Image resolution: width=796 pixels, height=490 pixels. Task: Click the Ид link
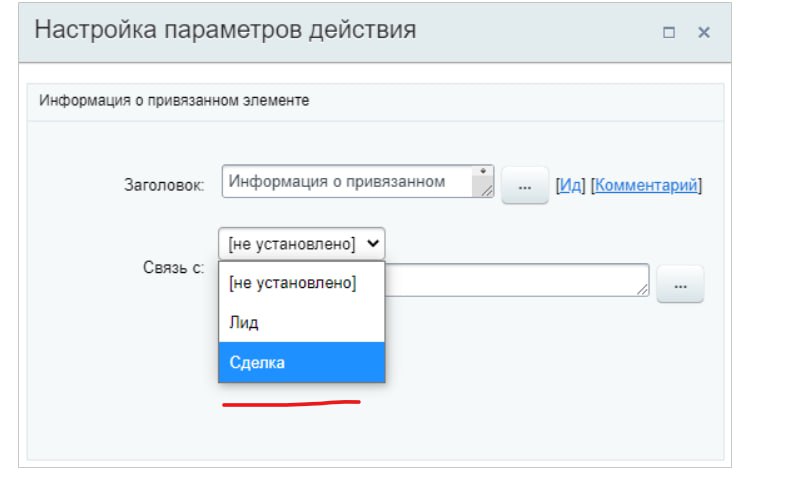pos(570,186)
